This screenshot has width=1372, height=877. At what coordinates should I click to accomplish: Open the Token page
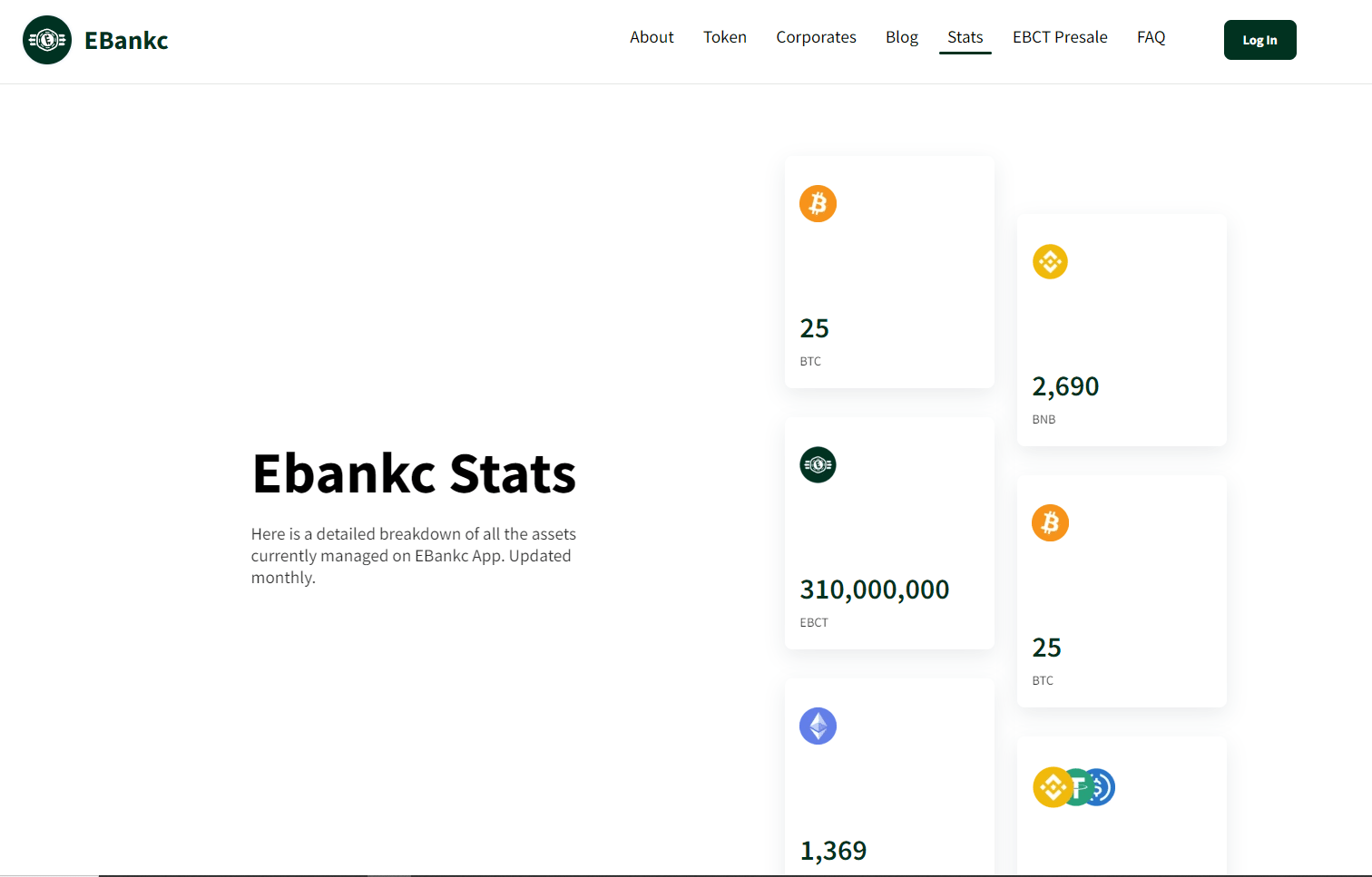(725, 37)
